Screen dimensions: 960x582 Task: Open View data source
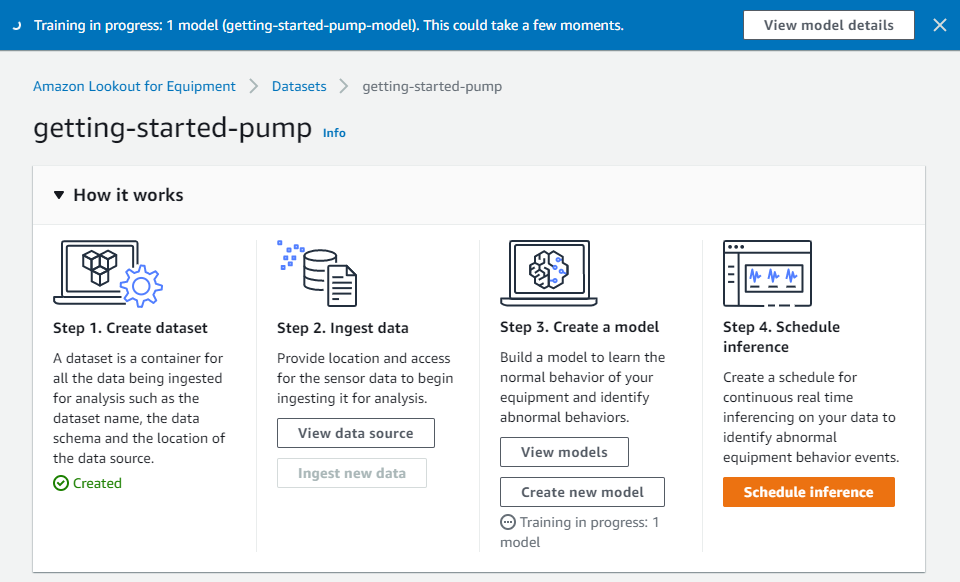click(x=356, y=433)
